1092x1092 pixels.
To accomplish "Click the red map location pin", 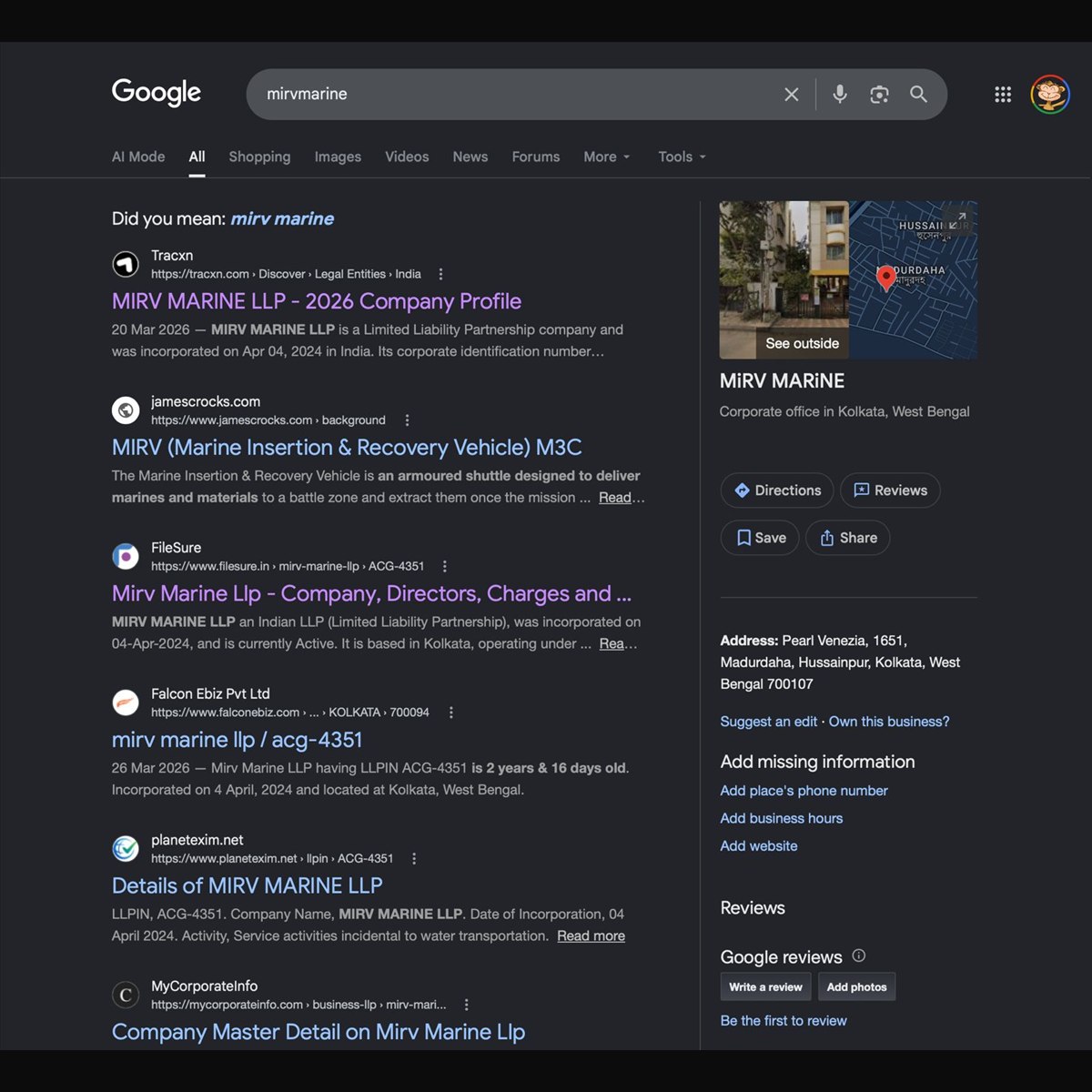I will coord(885,278).
